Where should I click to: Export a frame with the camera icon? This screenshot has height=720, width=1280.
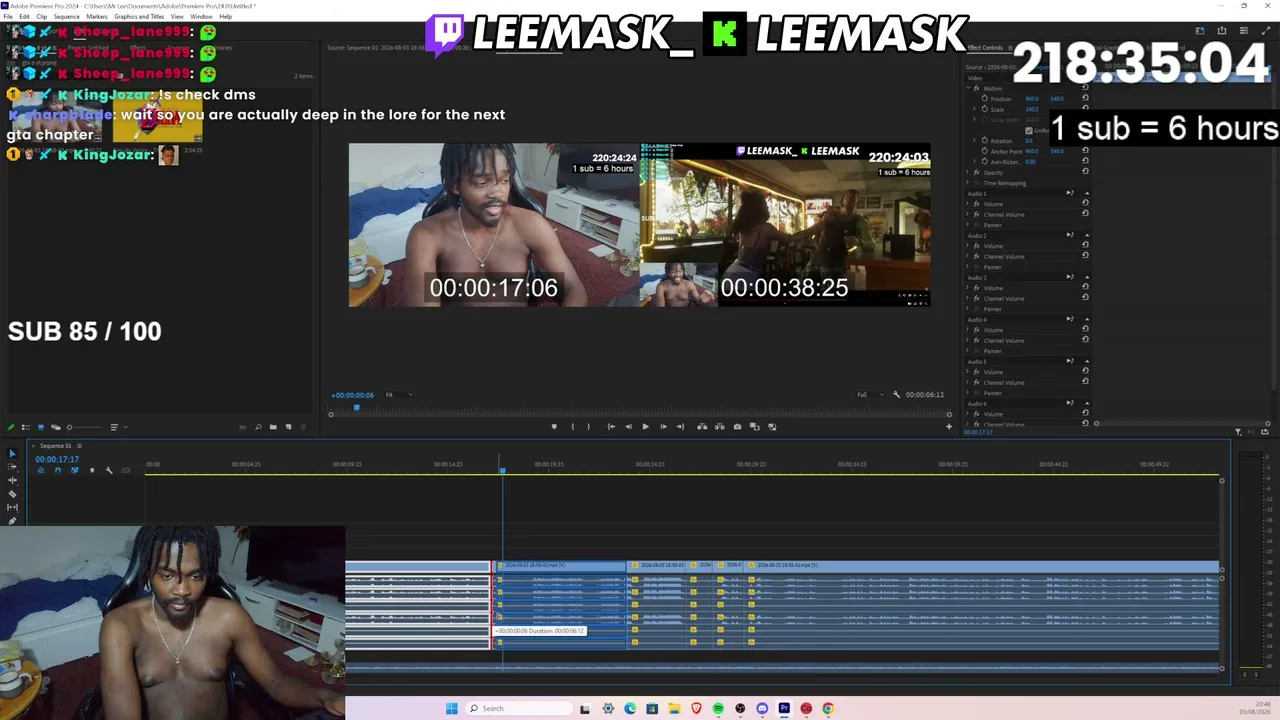click(738, 427)
